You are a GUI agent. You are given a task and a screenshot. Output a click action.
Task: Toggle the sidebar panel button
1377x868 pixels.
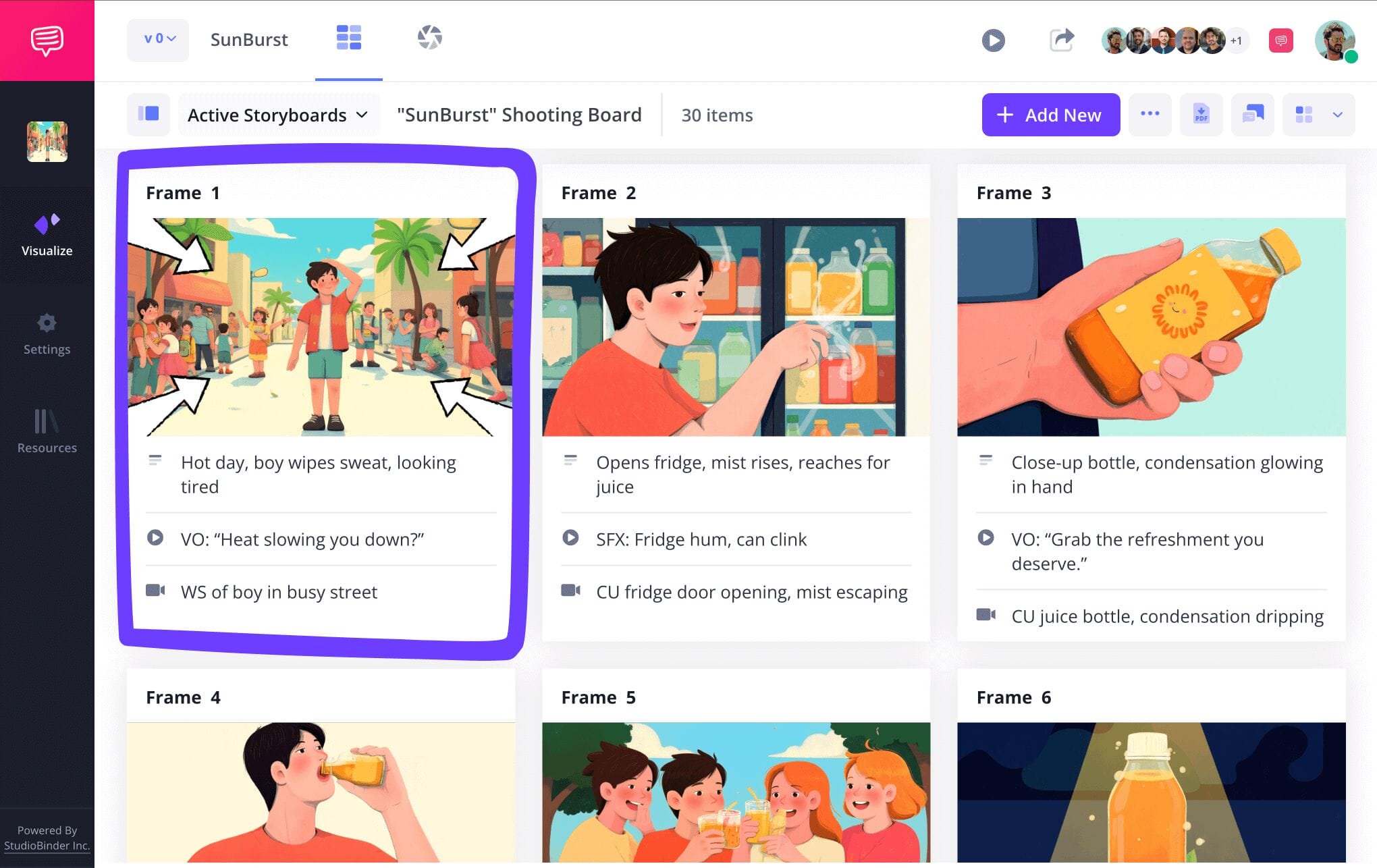point(148,115)
